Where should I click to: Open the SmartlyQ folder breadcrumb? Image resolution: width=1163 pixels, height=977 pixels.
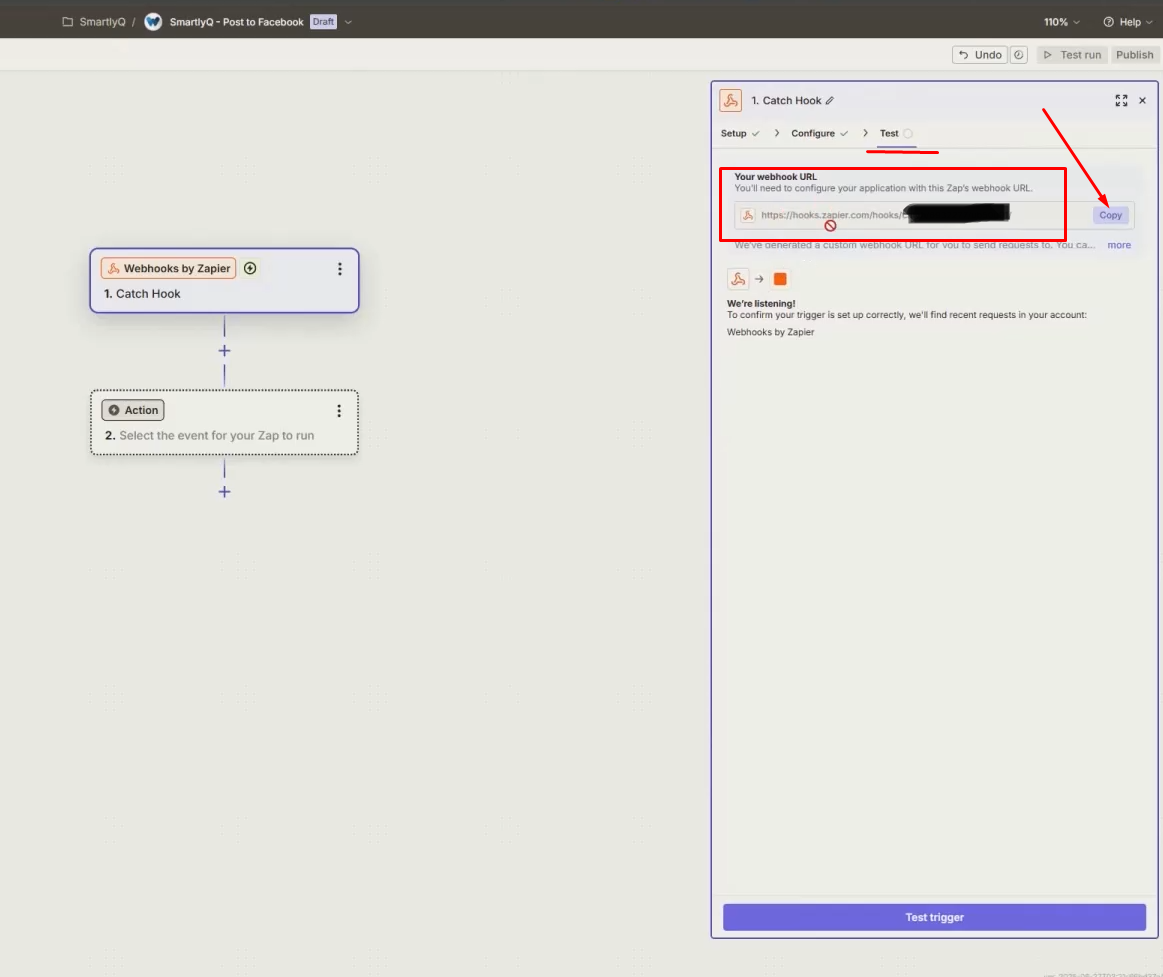pos(94,22)
